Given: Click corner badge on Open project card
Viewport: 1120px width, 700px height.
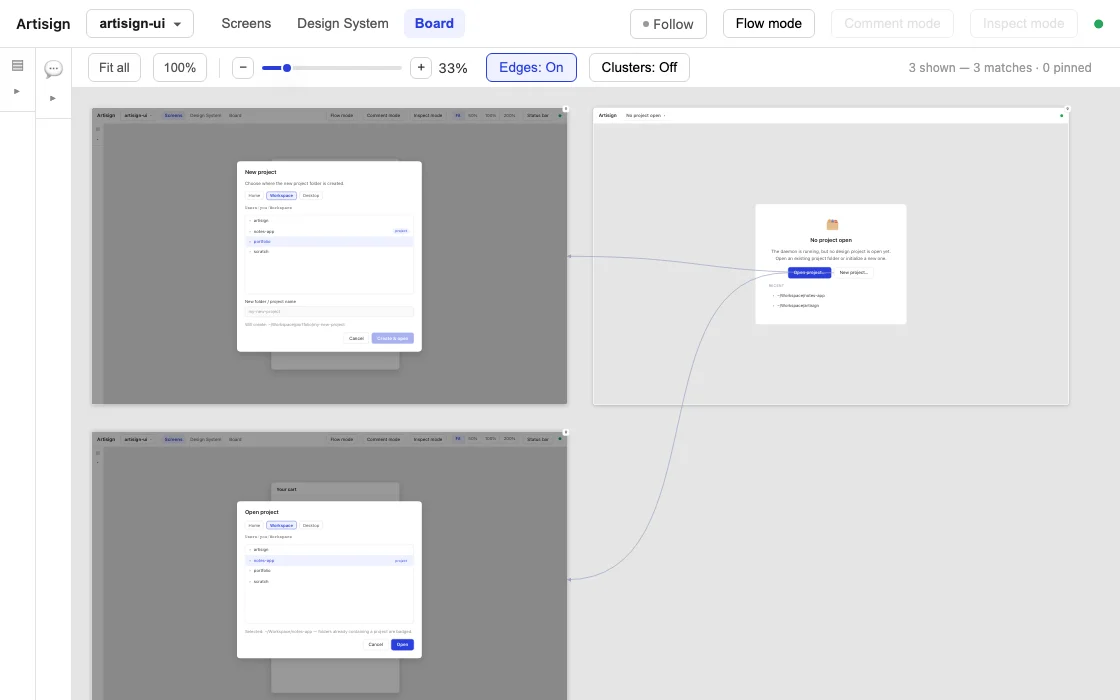Looking at the screenshot, I should tap(566, 432).
